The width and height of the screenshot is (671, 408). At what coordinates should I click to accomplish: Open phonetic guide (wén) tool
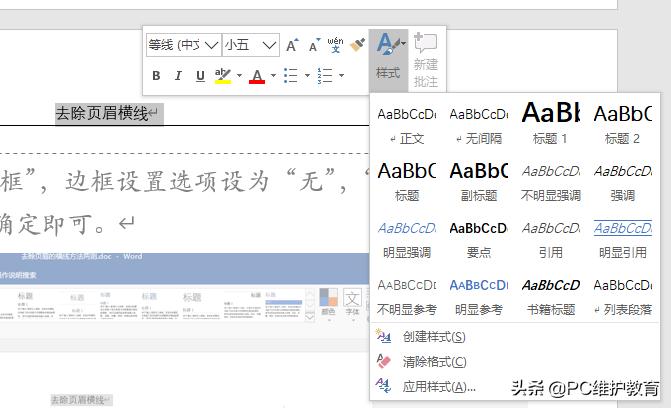(x=335, y=45)
